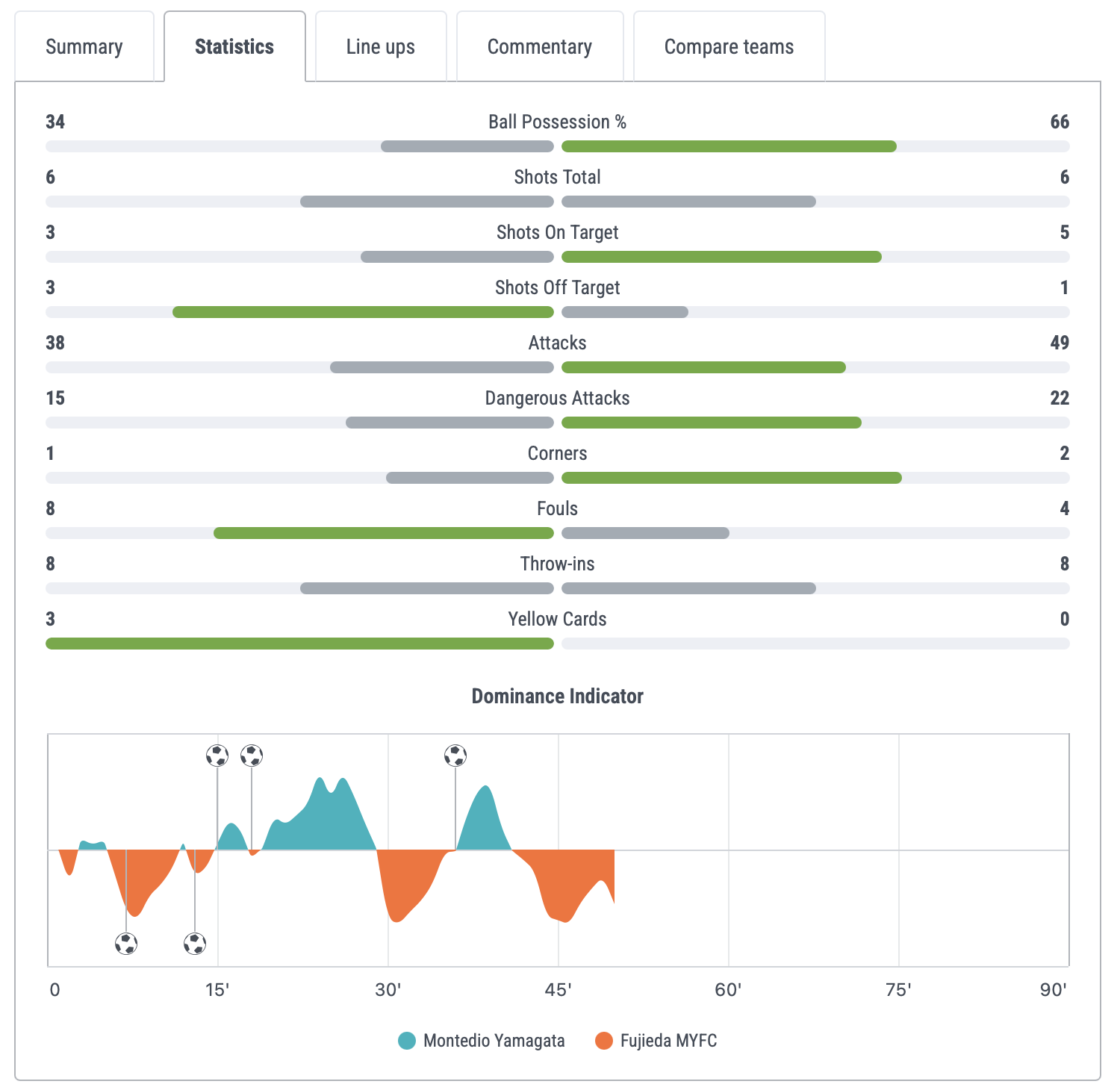Switch to the Line ups tab
Image resolution: width=1120 pixels, height=1090 pixels.
pyautogui.click(x=381, y=46)
